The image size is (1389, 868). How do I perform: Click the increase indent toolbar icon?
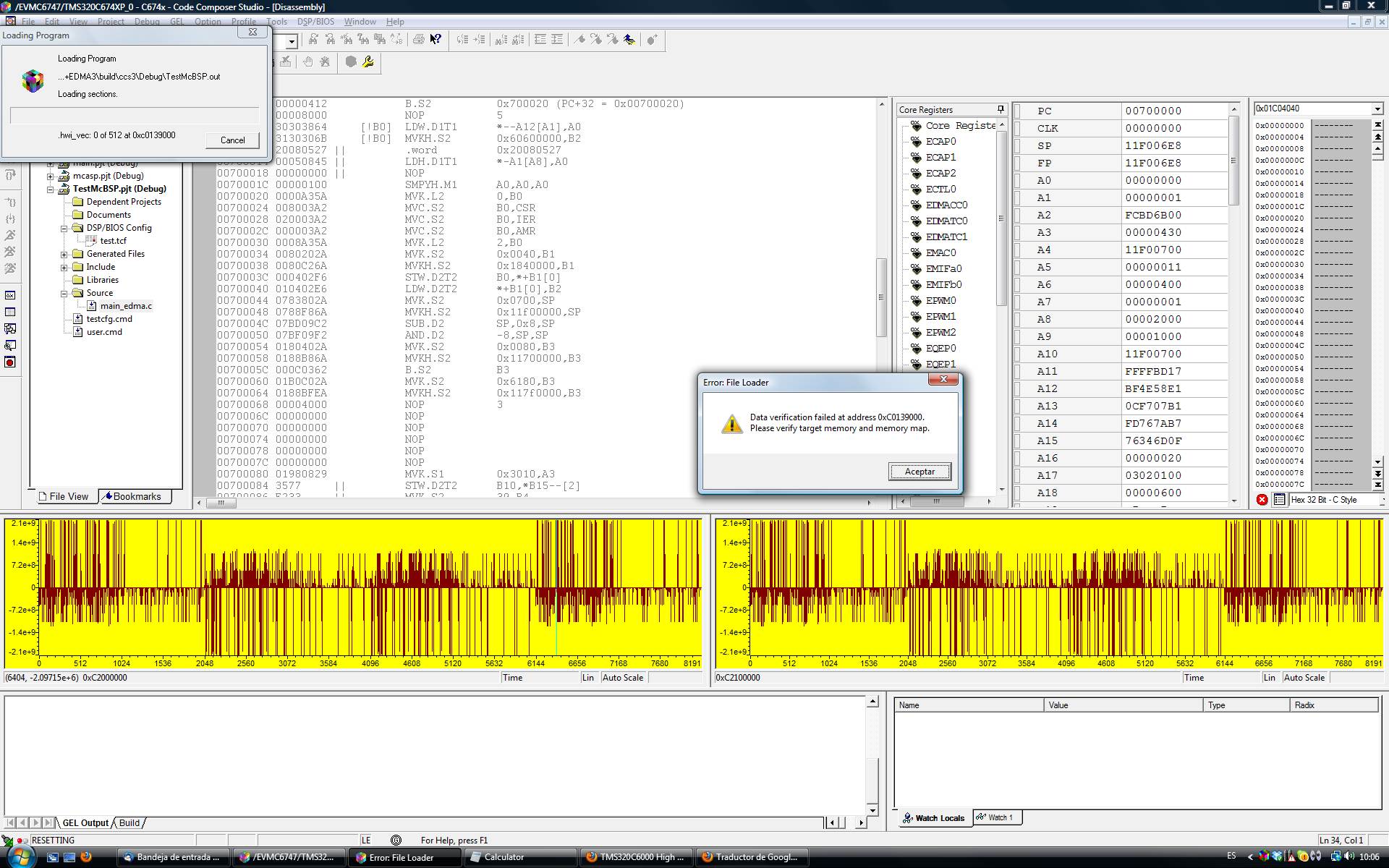(x=557, y=39)
